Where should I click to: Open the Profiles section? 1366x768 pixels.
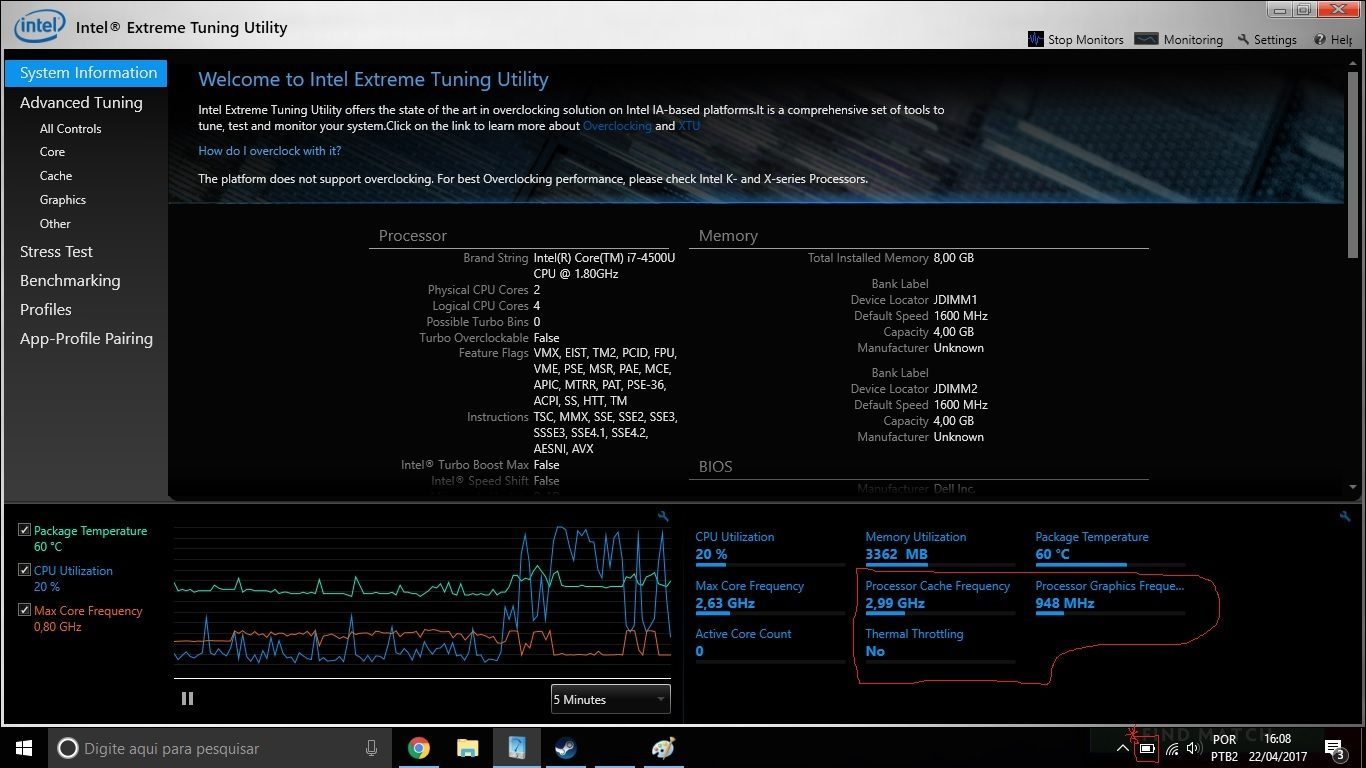(46, 310)
